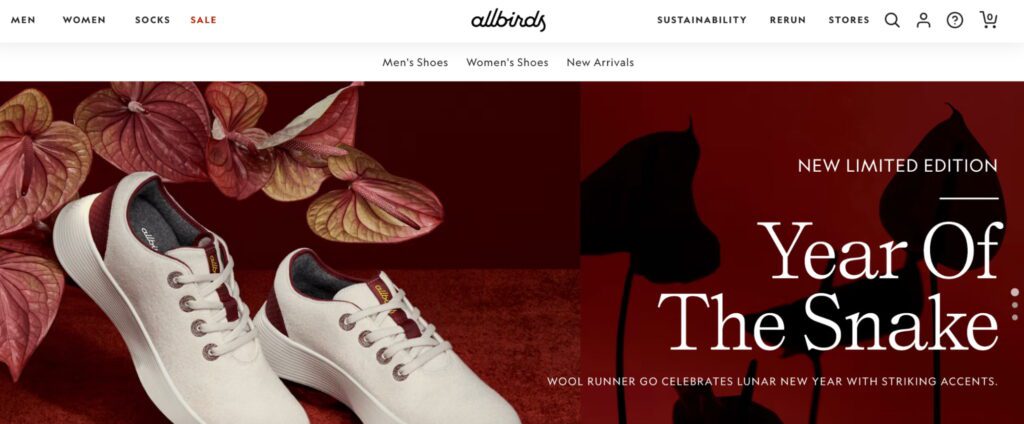Select the bottom carousel slide dot
The width and height of the screenshot is (1024, 424).
click(1015, 318)
